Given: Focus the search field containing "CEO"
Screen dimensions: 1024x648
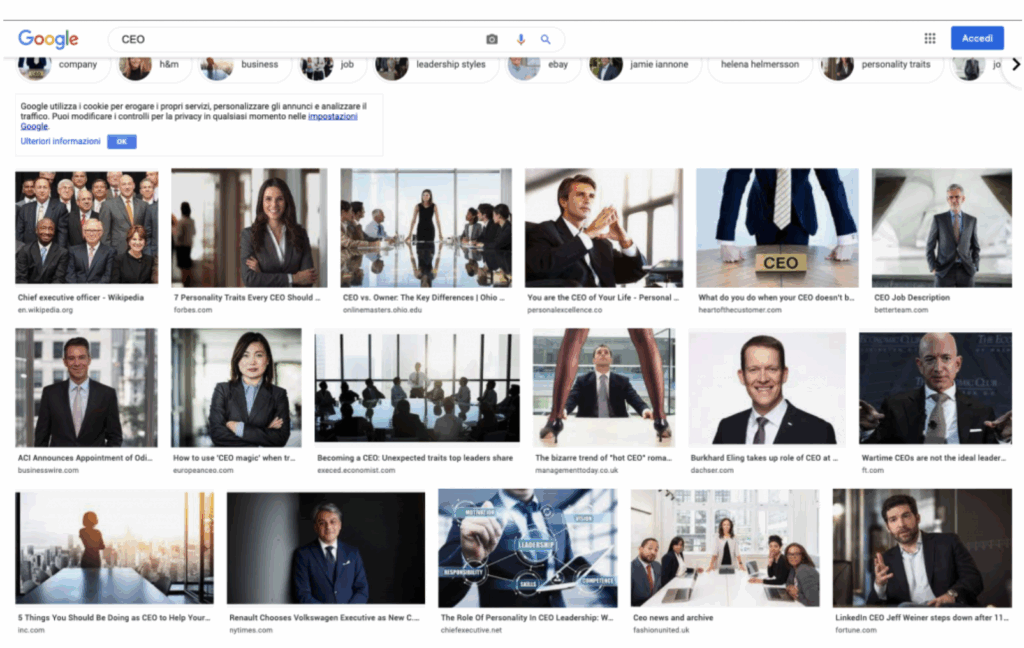Looking at the screenshot, I should point(300,39).
